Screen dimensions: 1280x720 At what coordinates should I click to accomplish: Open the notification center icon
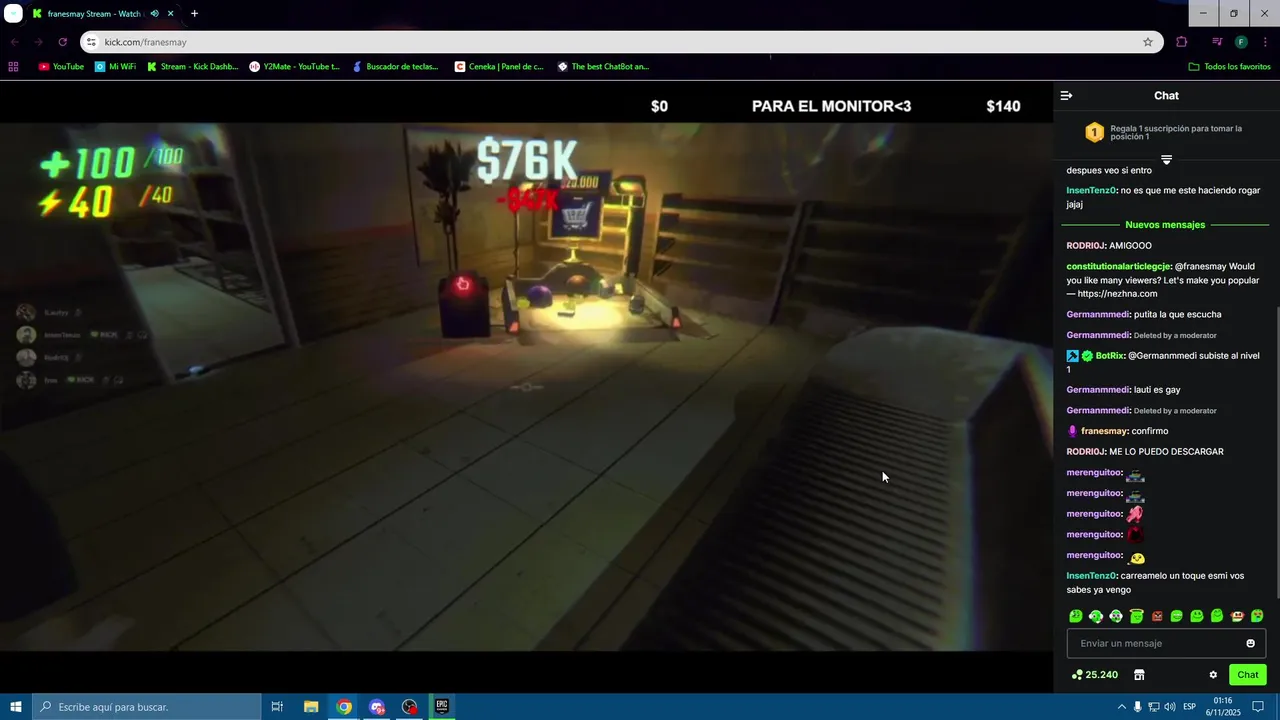coord(1258,707)
